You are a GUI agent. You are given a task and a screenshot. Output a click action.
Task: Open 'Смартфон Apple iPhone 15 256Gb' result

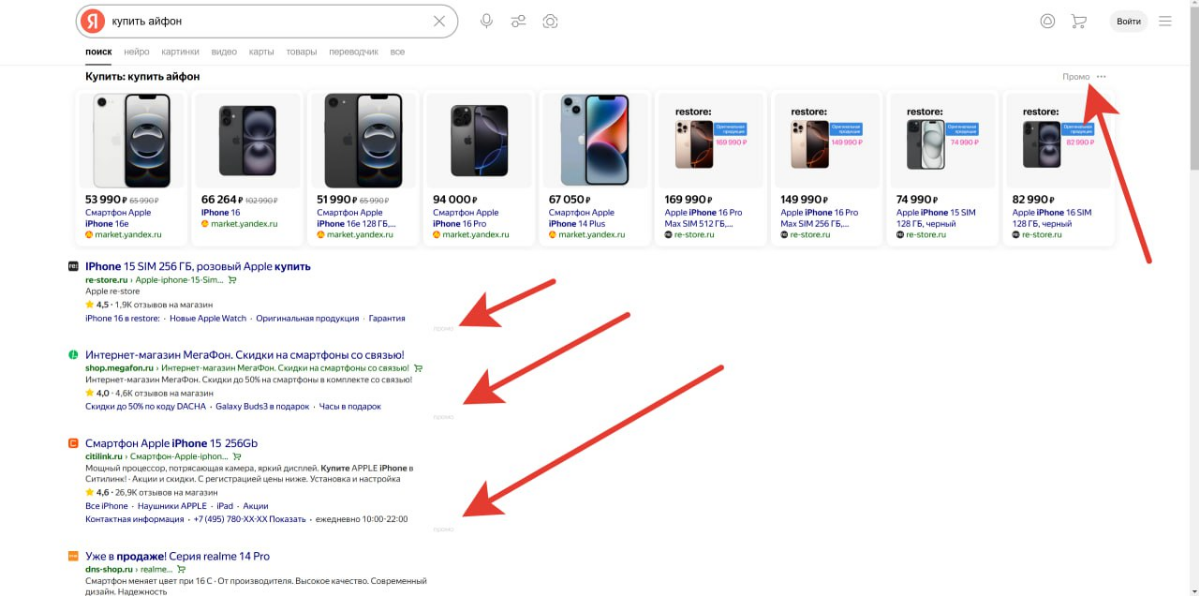[x=172, y=443]
